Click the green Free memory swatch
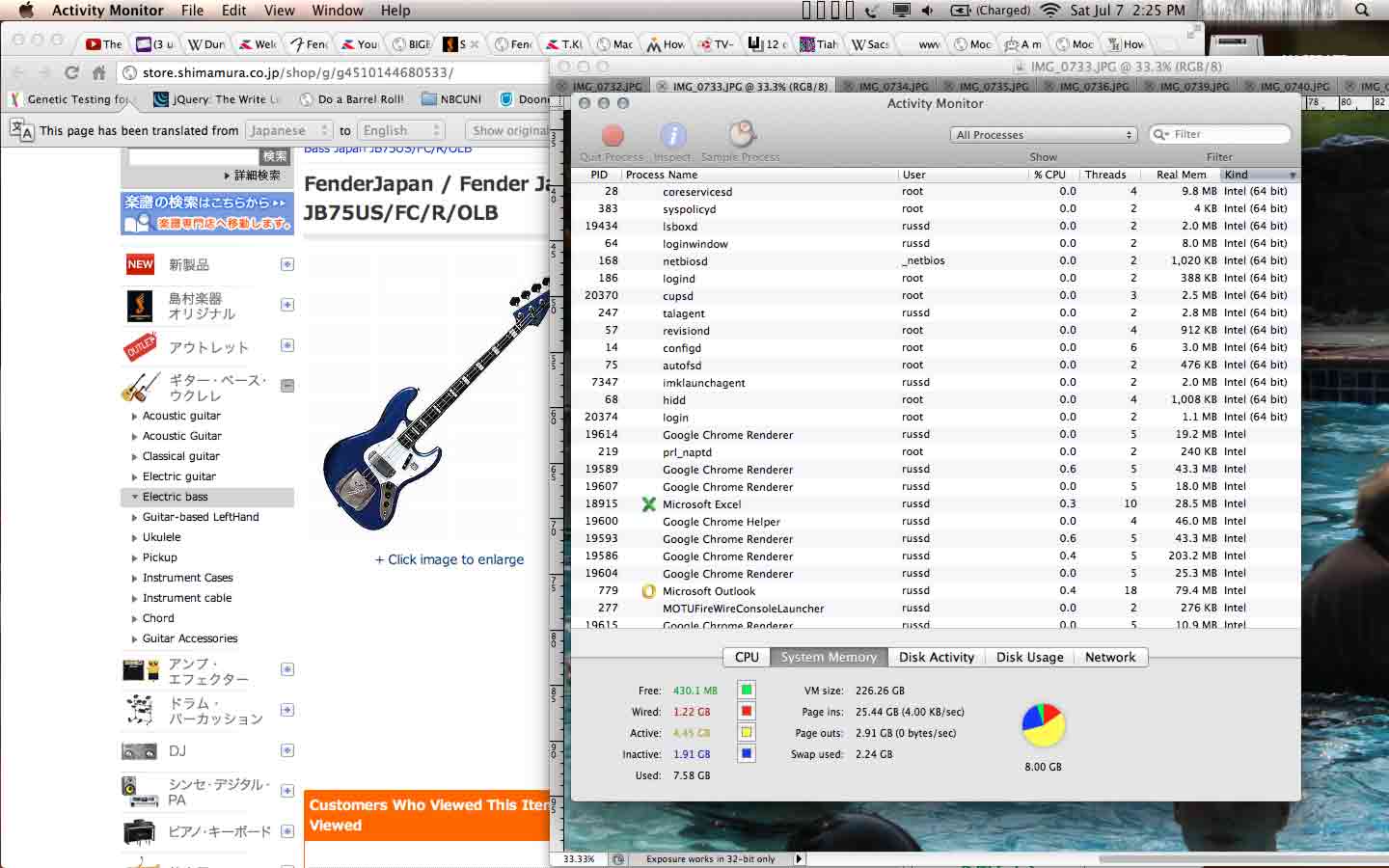This screenshot has width=1389, height=868. pos(746,690)
